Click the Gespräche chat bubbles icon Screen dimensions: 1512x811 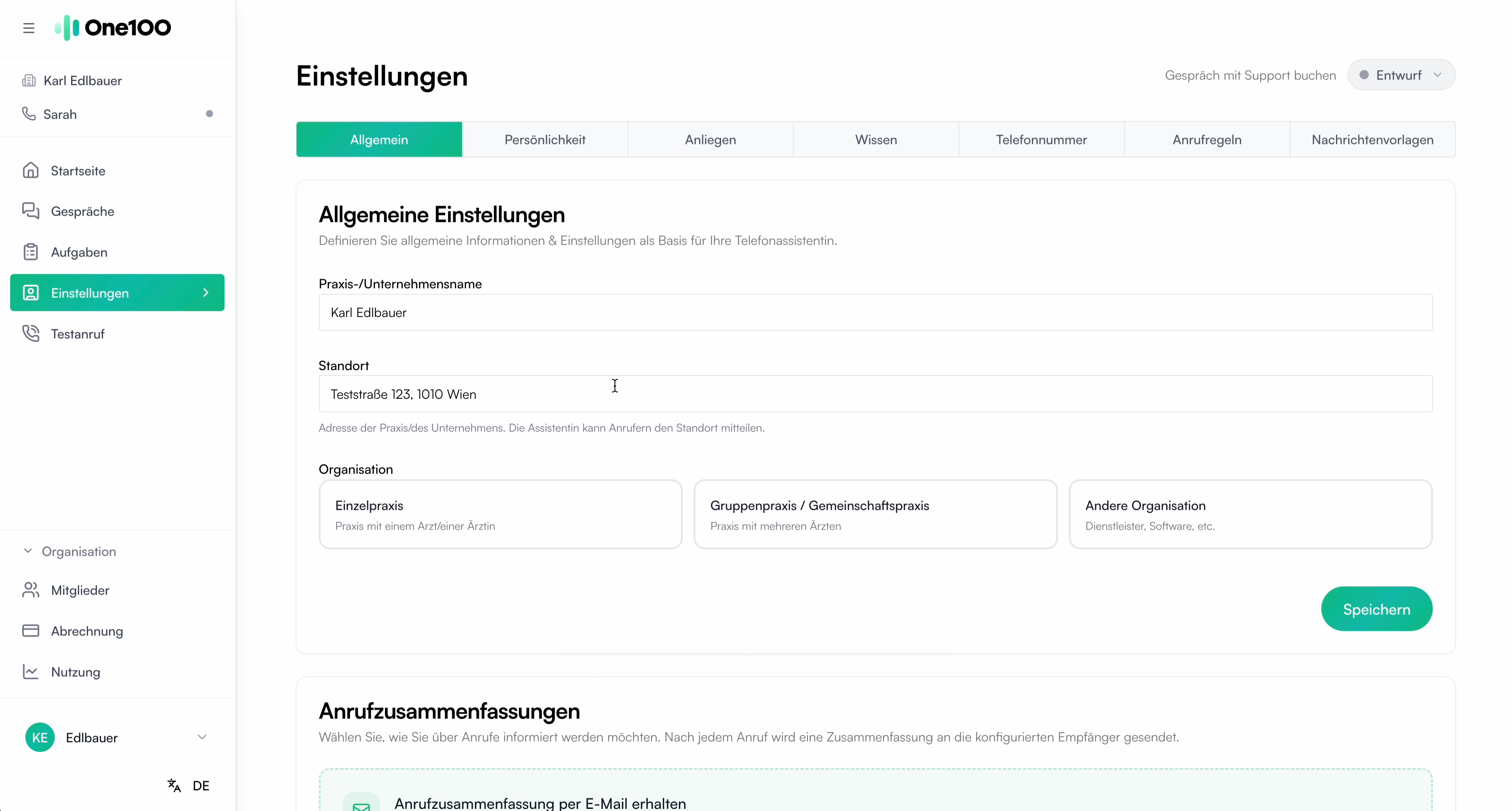click(x=30, y=211)
